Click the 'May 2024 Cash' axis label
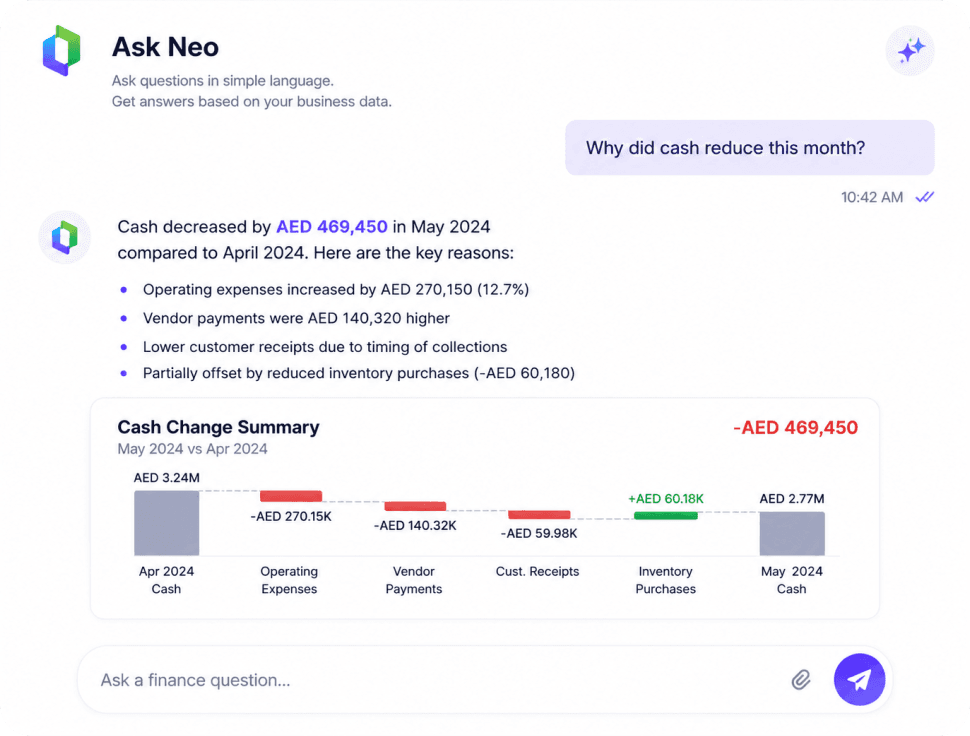This screenshot has height=736, width=970. click(x=792, y=580)
